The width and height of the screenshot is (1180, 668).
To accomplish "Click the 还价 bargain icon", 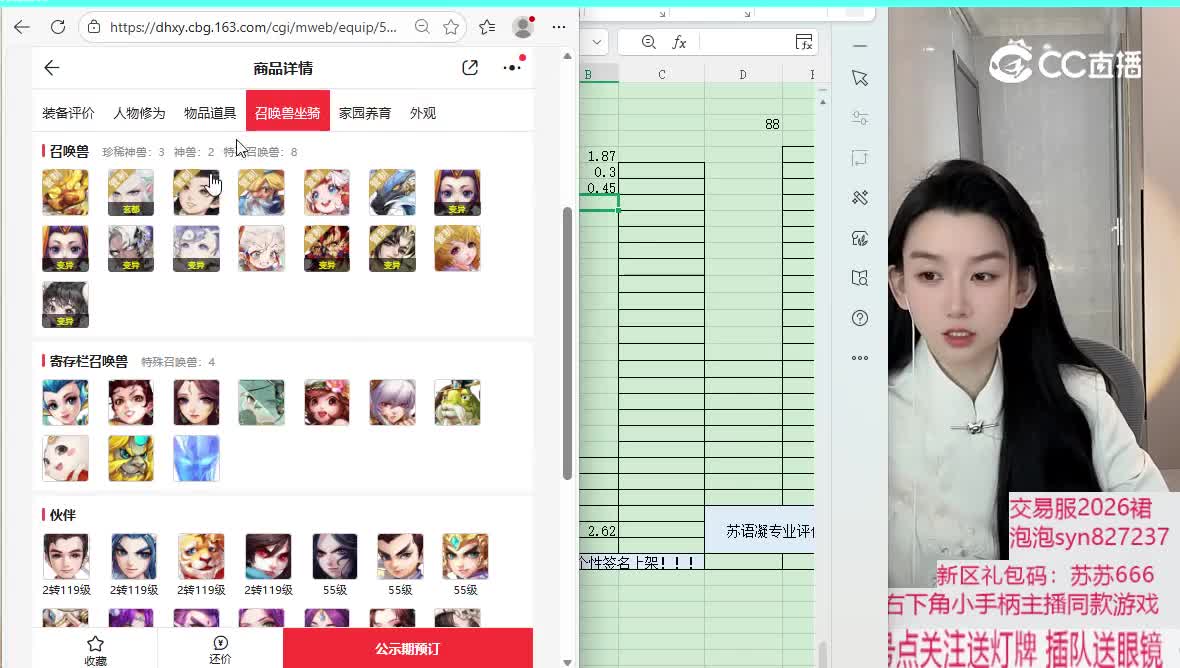I will (x=220, y=648).
